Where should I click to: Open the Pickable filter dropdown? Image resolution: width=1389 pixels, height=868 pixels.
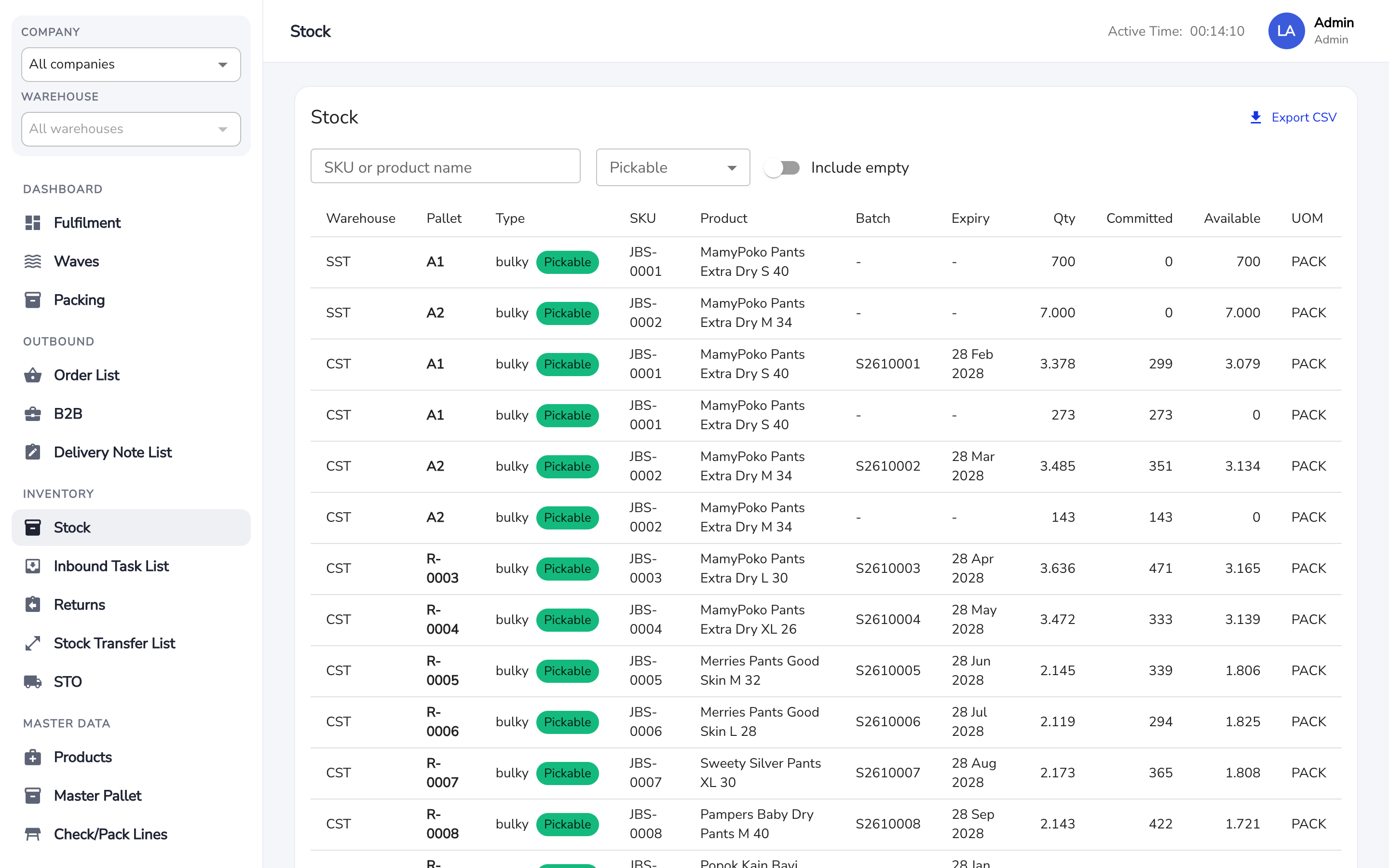pyautogui.click(x=673, y=168)
